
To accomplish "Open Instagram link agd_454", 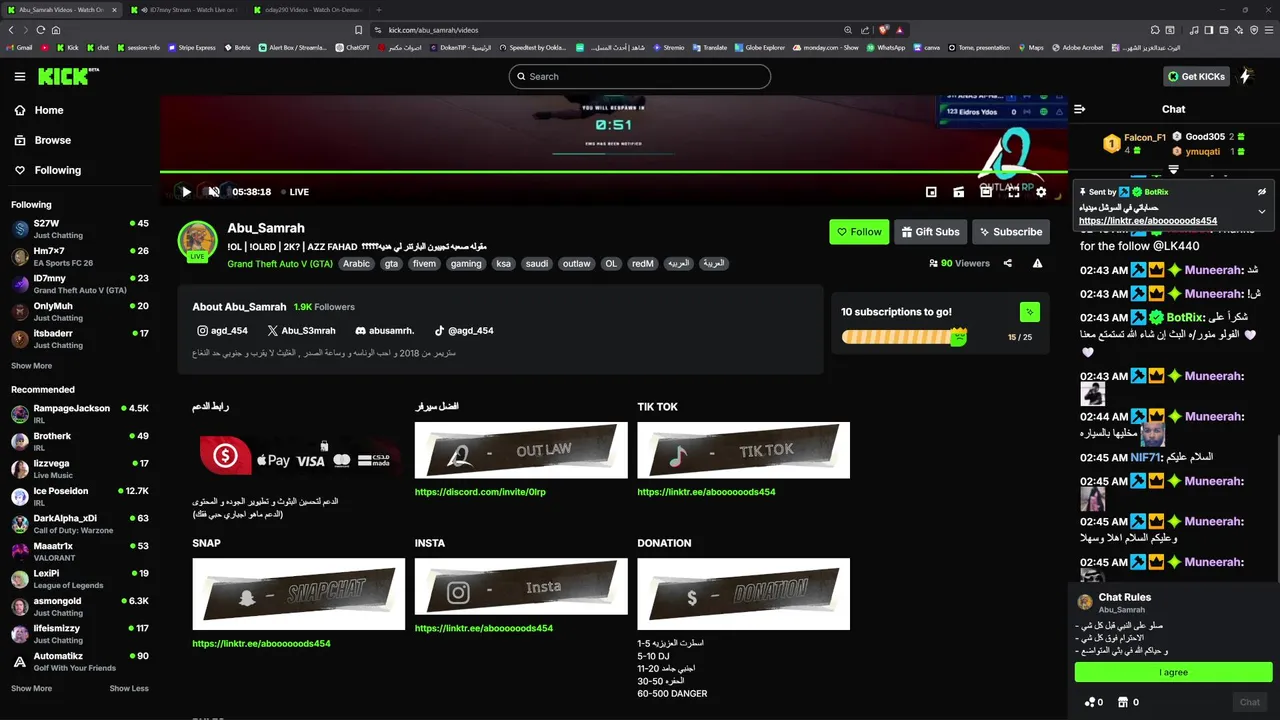I will pyautogui.click(x=222, y=331).
